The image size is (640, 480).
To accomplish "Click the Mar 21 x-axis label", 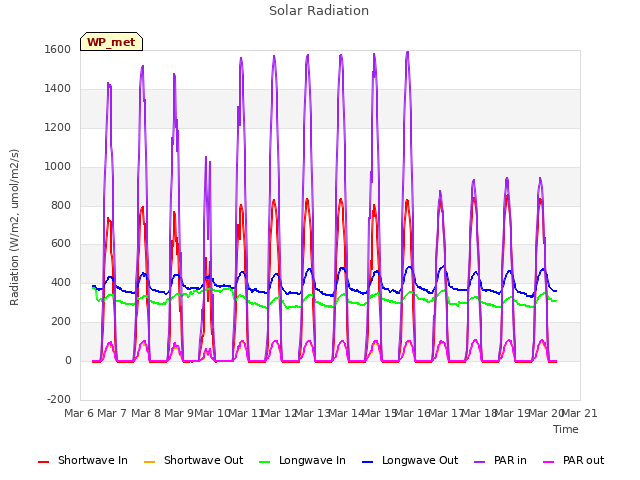I will click(x=580, y=413).
